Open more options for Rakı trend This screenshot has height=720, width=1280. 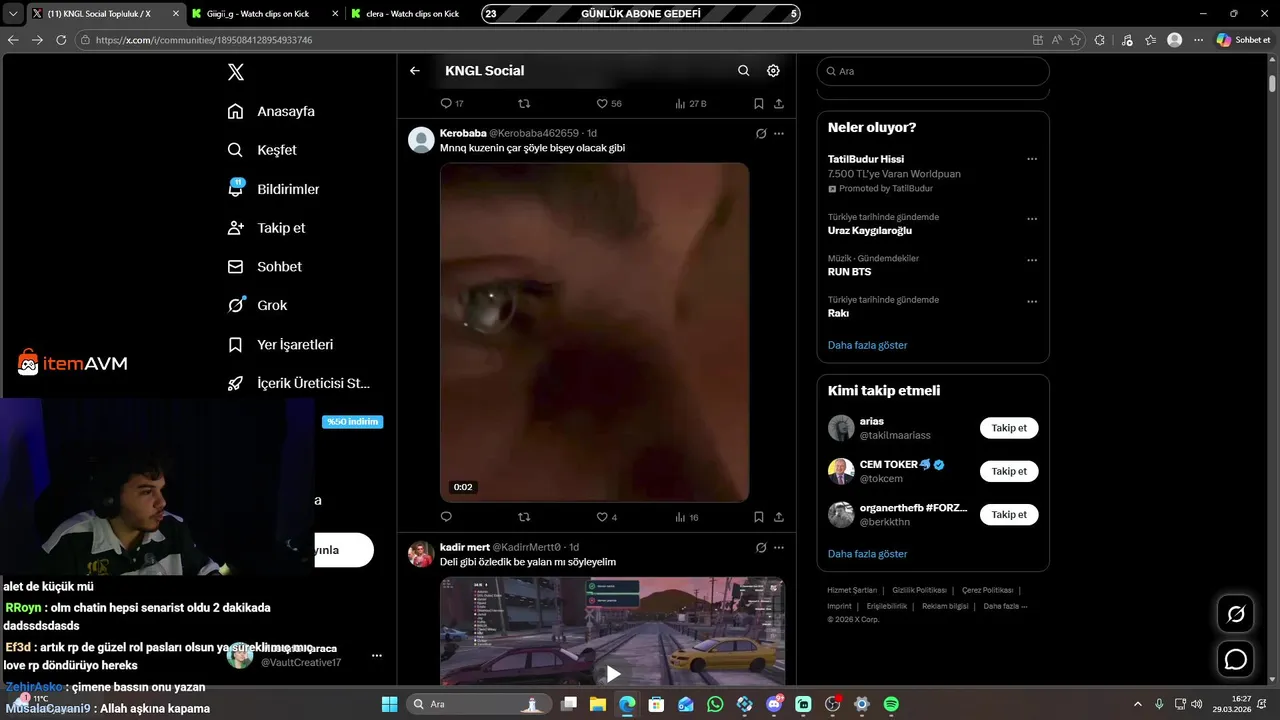point(1032,301)
